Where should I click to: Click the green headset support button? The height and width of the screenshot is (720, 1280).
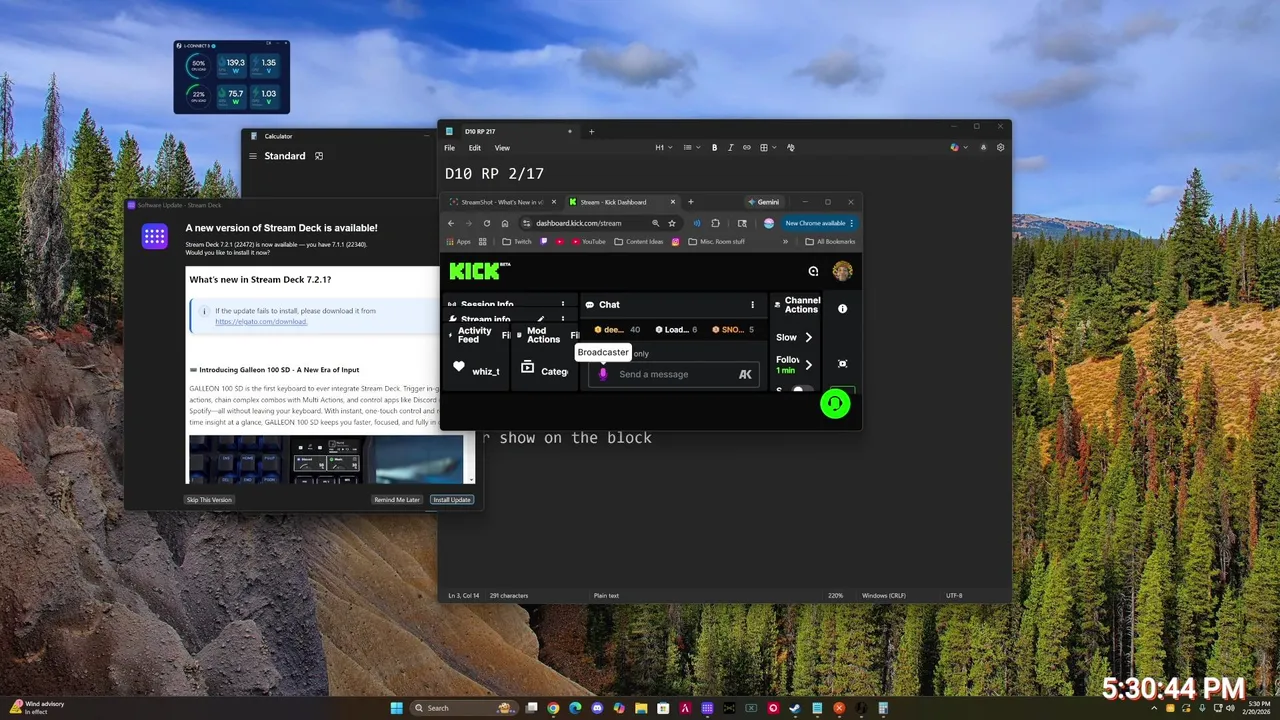(x=835, y=403)
